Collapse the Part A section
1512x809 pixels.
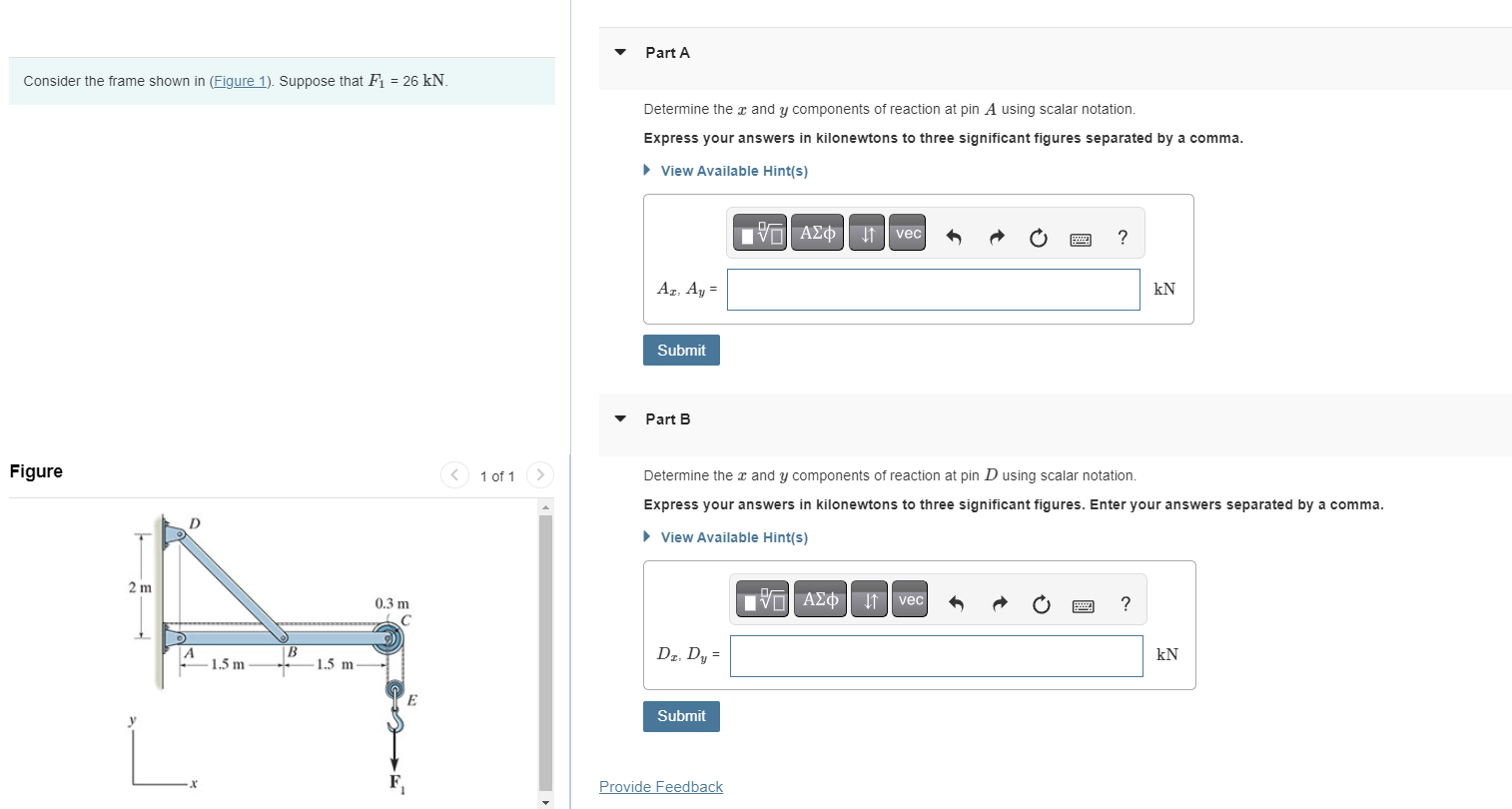click(x=619, y=52)
